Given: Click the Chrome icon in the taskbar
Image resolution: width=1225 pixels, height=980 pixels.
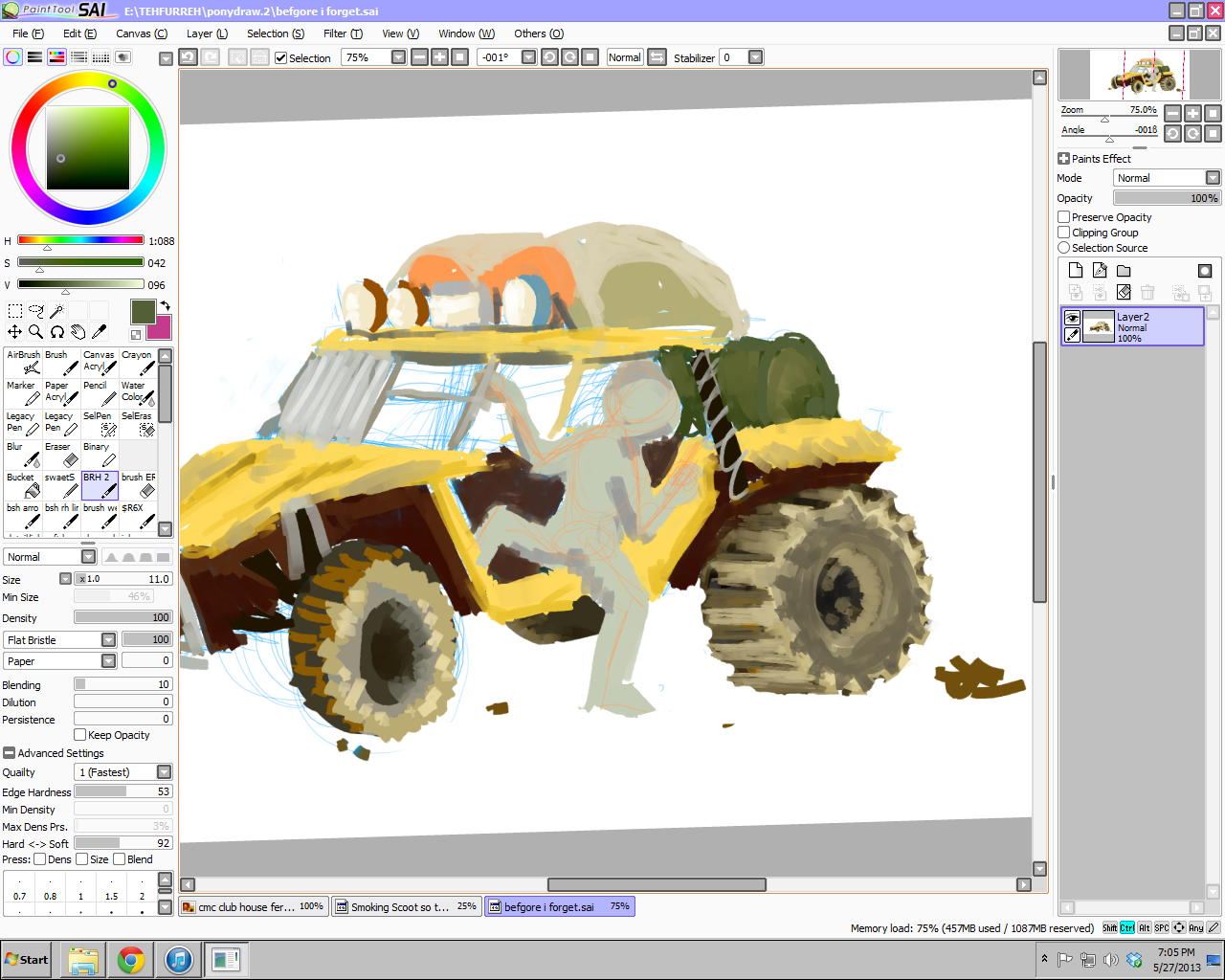Looking at the screenshot, I should click(x=131, y=959).
